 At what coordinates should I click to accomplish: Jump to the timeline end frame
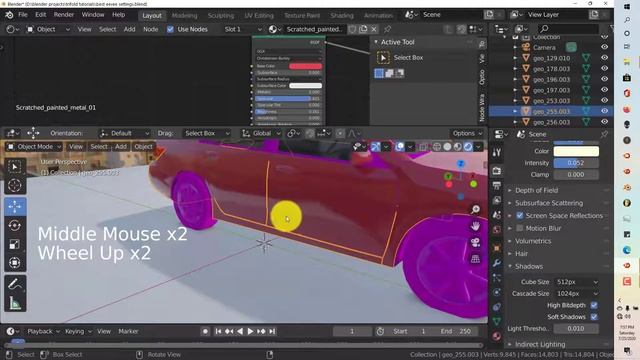tap(272, 331)
